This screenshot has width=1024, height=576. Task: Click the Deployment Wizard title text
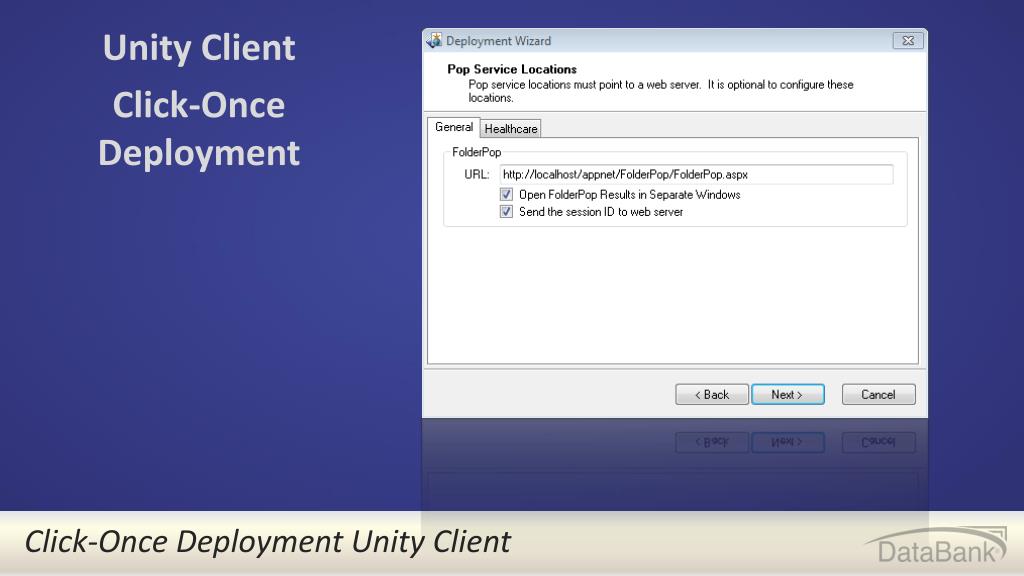tap(498, 41)
